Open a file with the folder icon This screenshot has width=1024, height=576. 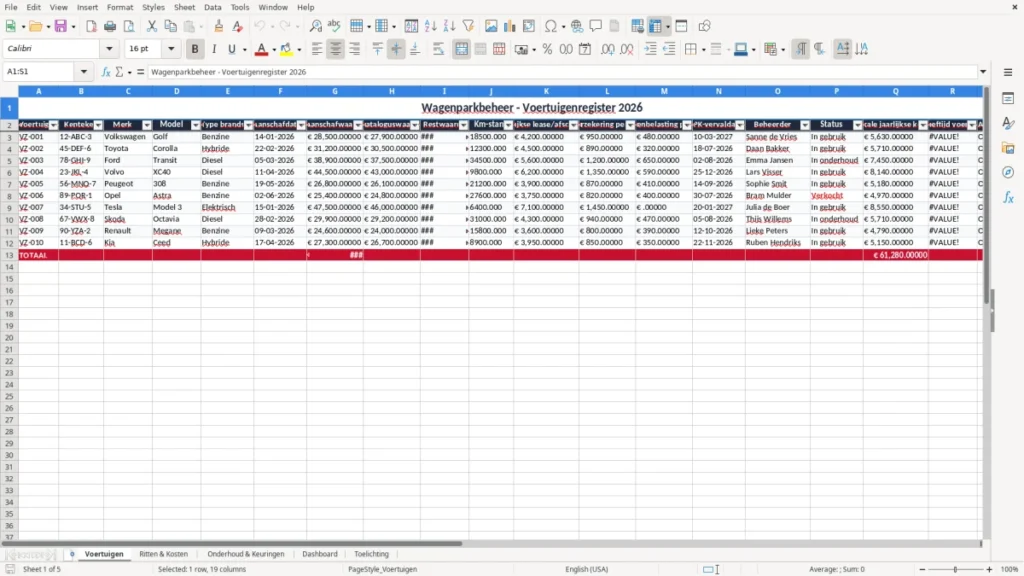pos(35,26)
